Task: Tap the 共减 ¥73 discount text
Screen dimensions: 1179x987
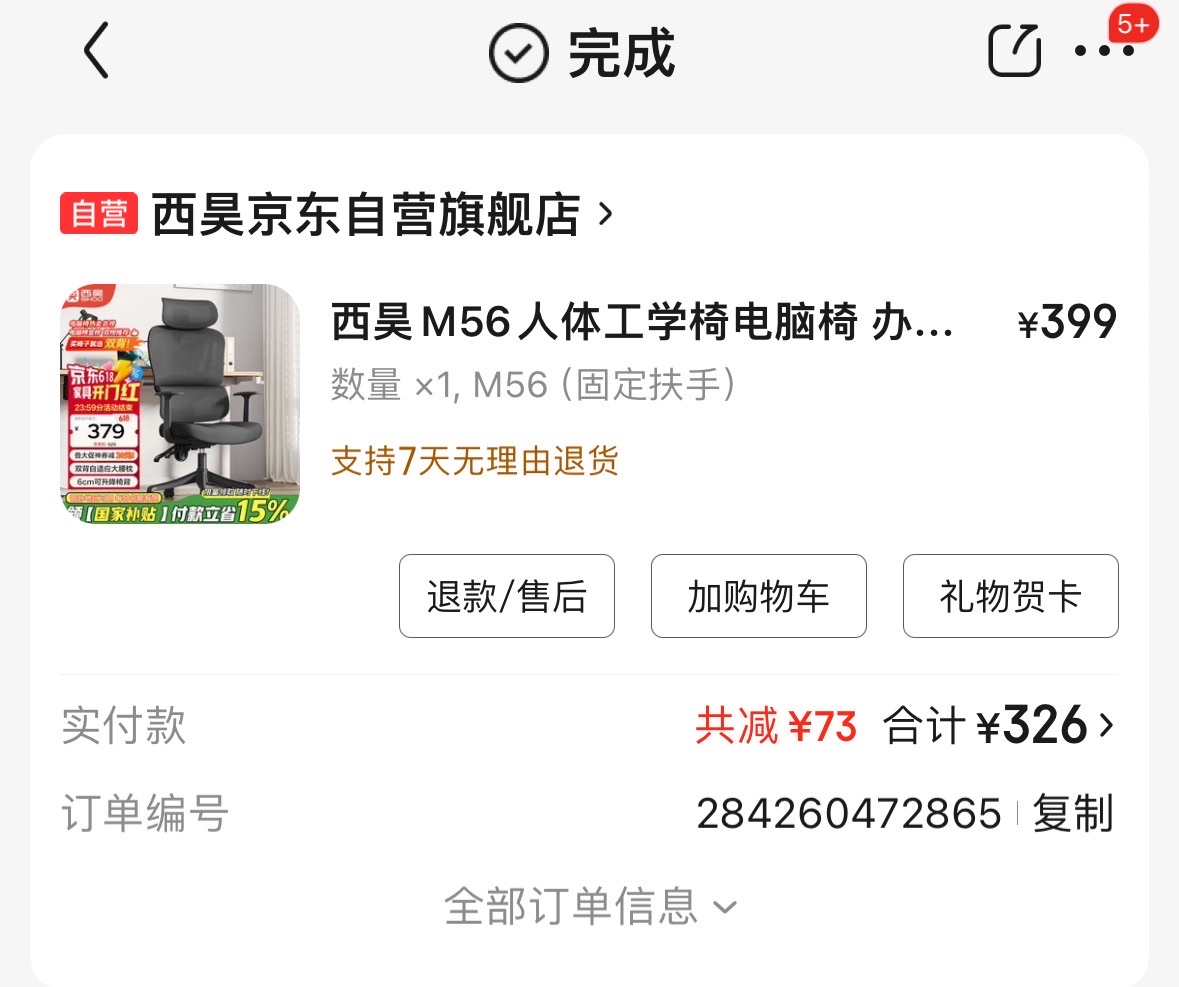Action: [776, 725]
